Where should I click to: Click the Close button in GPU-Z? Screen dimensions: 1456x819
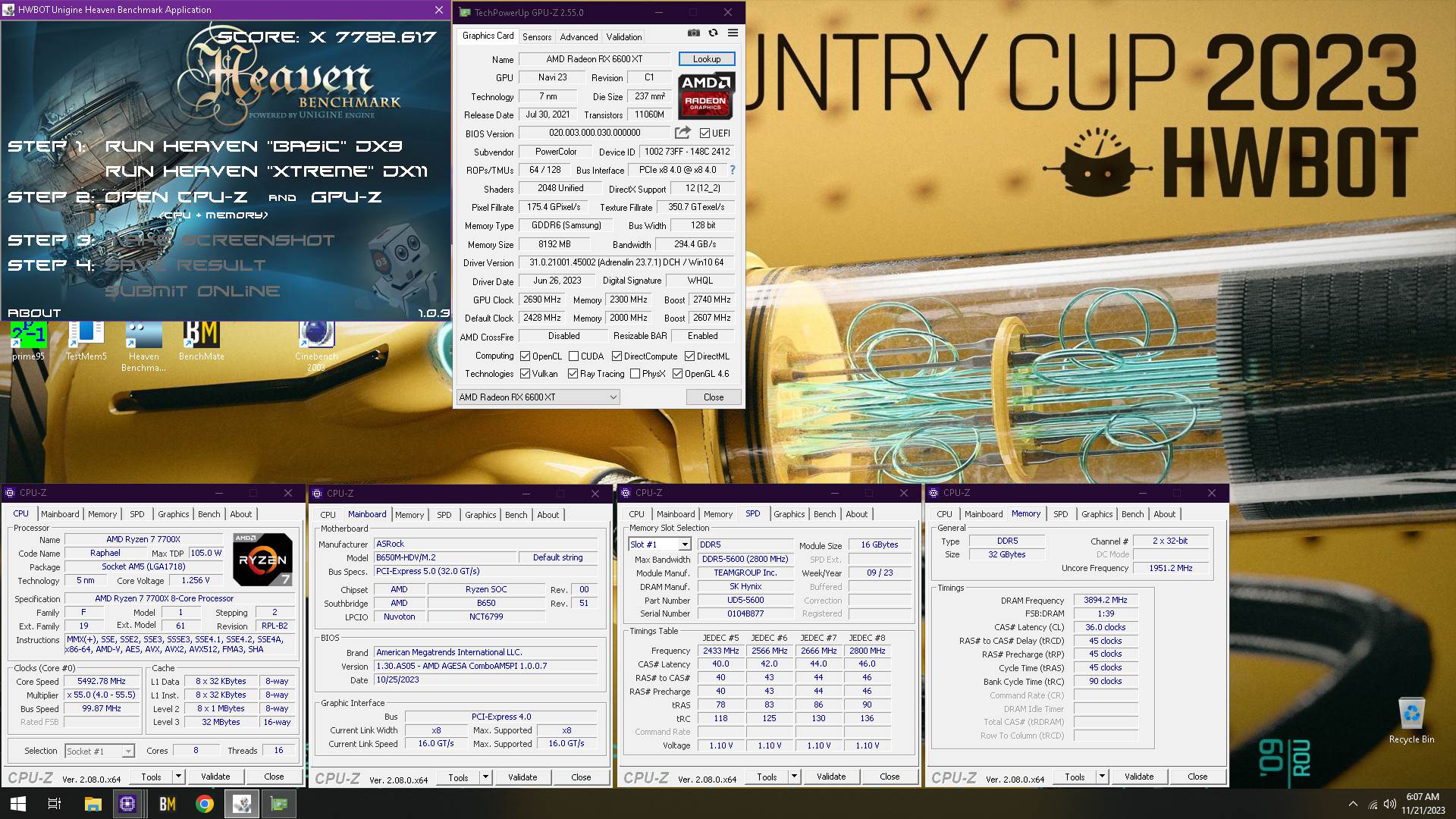point(714,397)
